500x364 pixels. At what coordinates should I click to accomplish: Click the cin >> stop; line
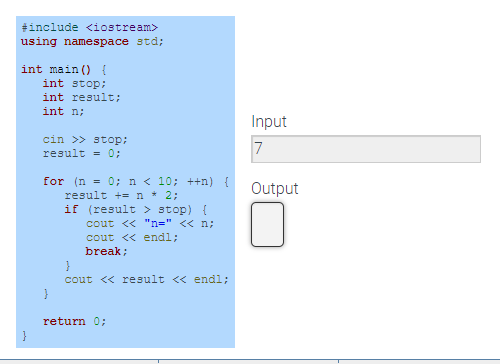point(85,139)
